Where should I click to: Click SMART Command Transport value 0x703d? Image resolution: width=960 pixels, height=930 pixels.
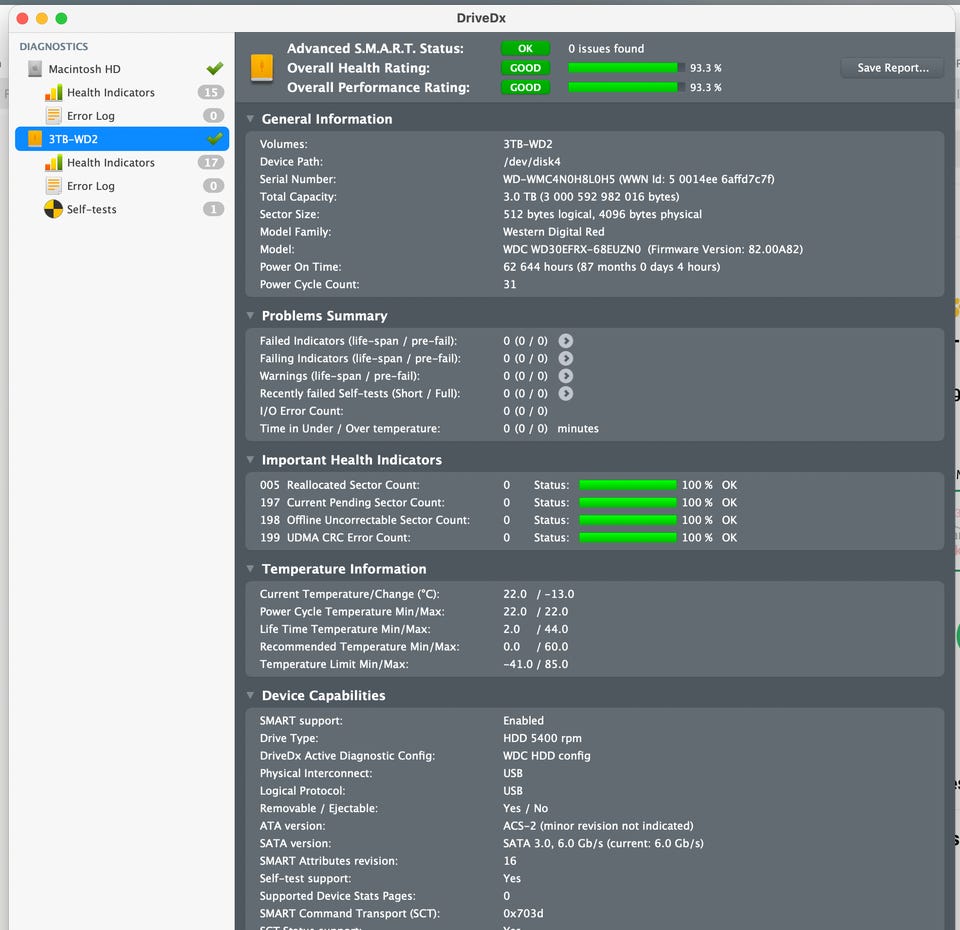click(x=523, y=913)
